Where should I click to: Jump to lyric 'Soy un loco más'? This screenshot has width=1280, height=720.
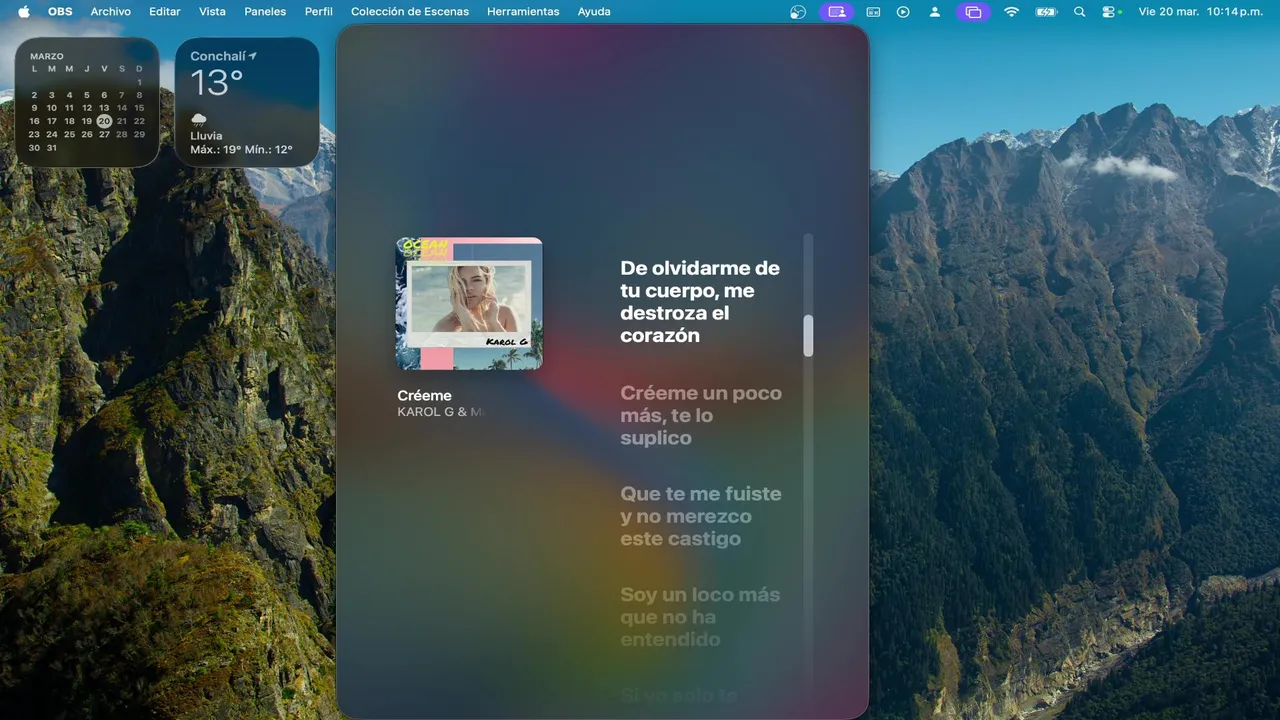coord(699,617)
